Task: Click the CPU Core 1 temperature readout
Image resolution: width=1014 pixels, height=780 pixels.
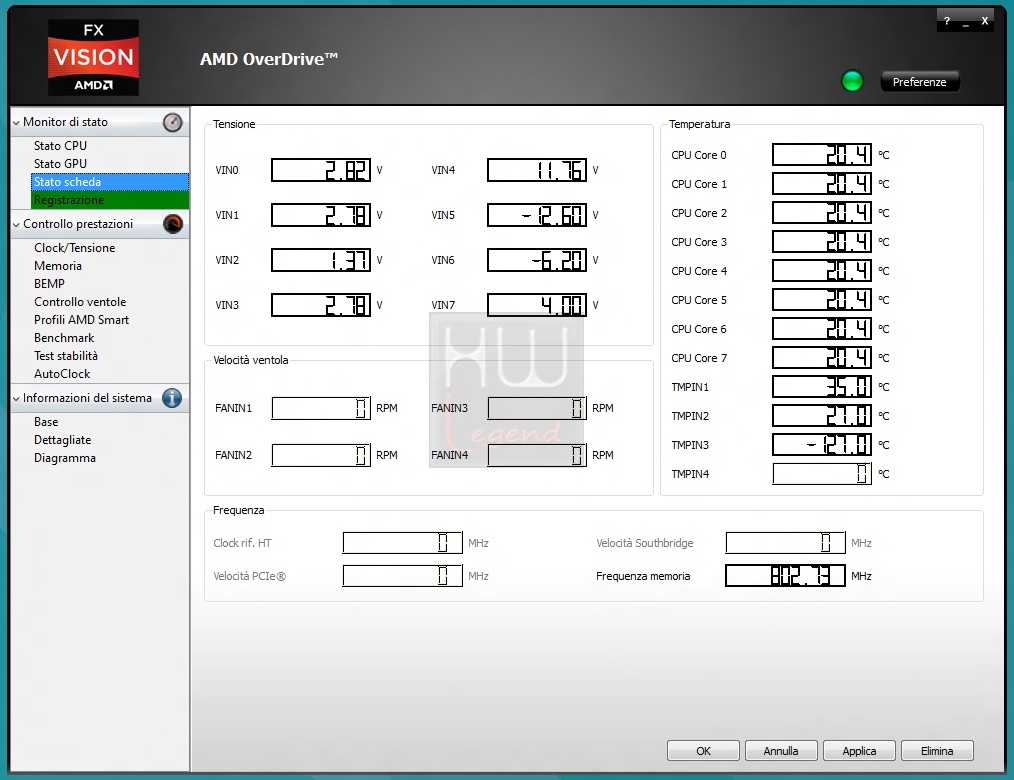Action: (822, 184)
